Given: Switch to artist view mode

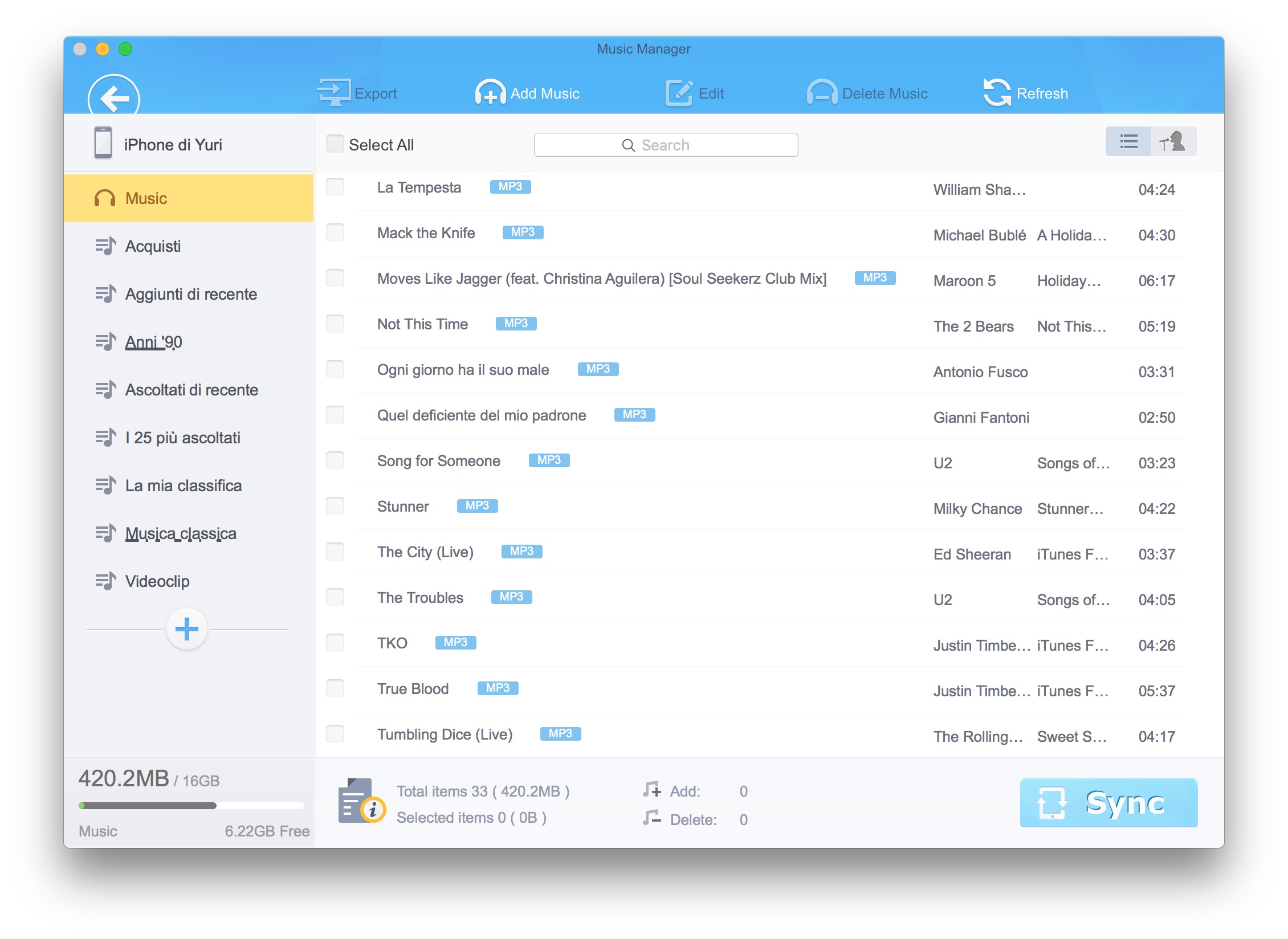Looking at the screenshot, I should tap(1173, 141).
